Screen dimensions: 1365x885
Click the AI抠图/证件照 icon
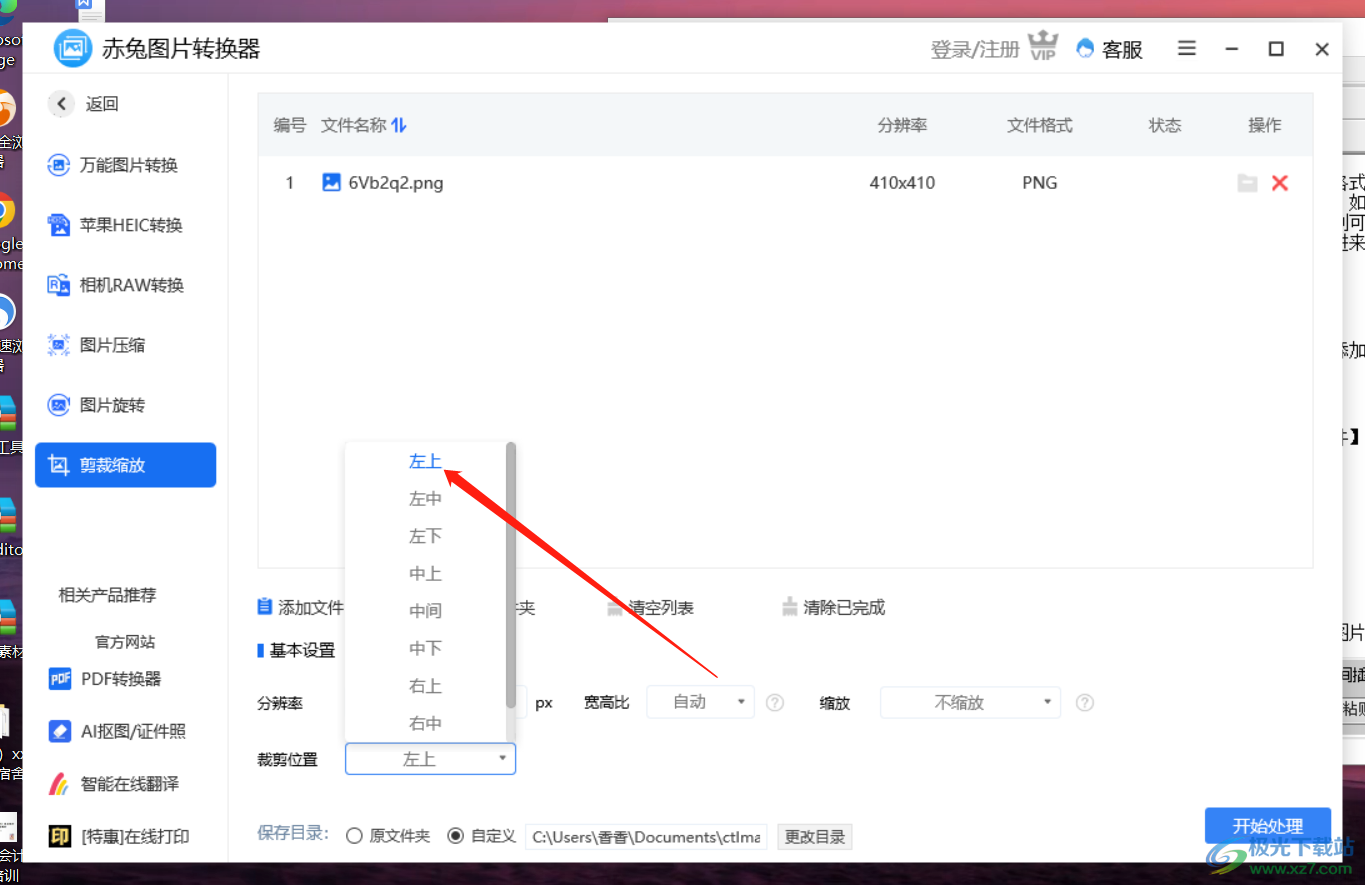coord(60,731)
